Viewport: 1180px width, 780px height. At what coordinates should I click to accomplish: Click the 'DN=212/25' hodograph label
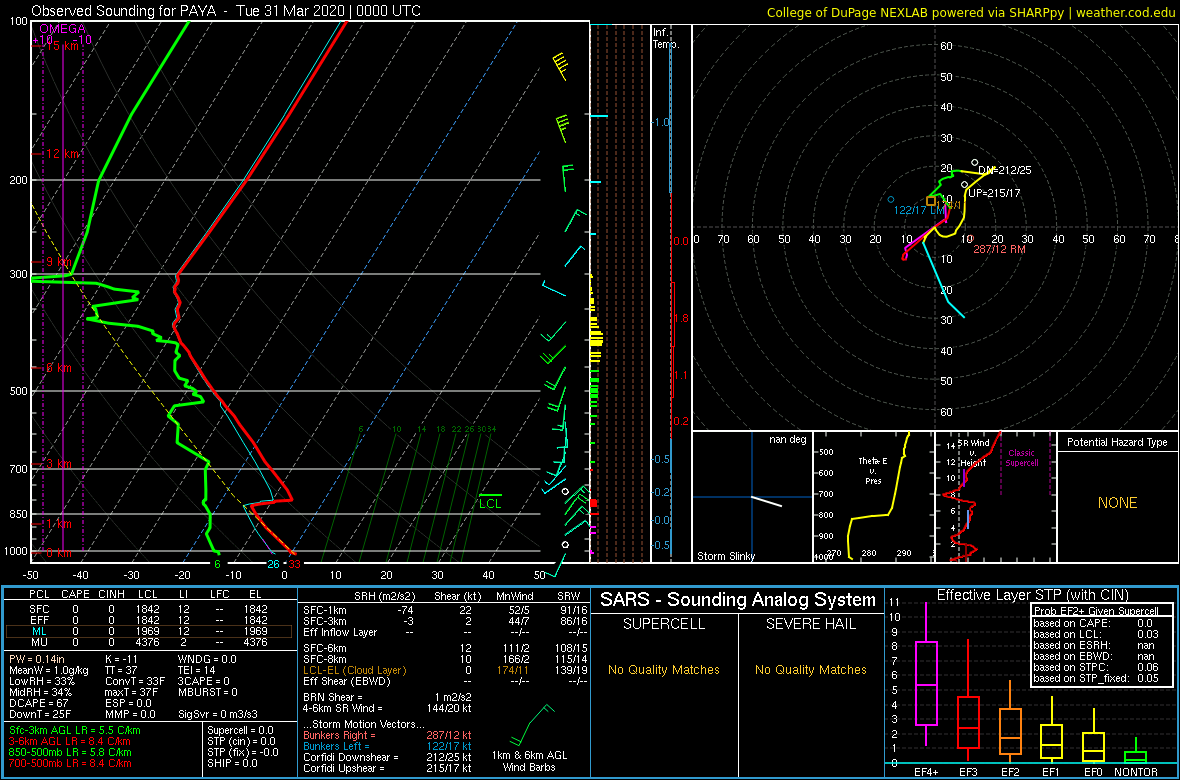pos(1005,171)
